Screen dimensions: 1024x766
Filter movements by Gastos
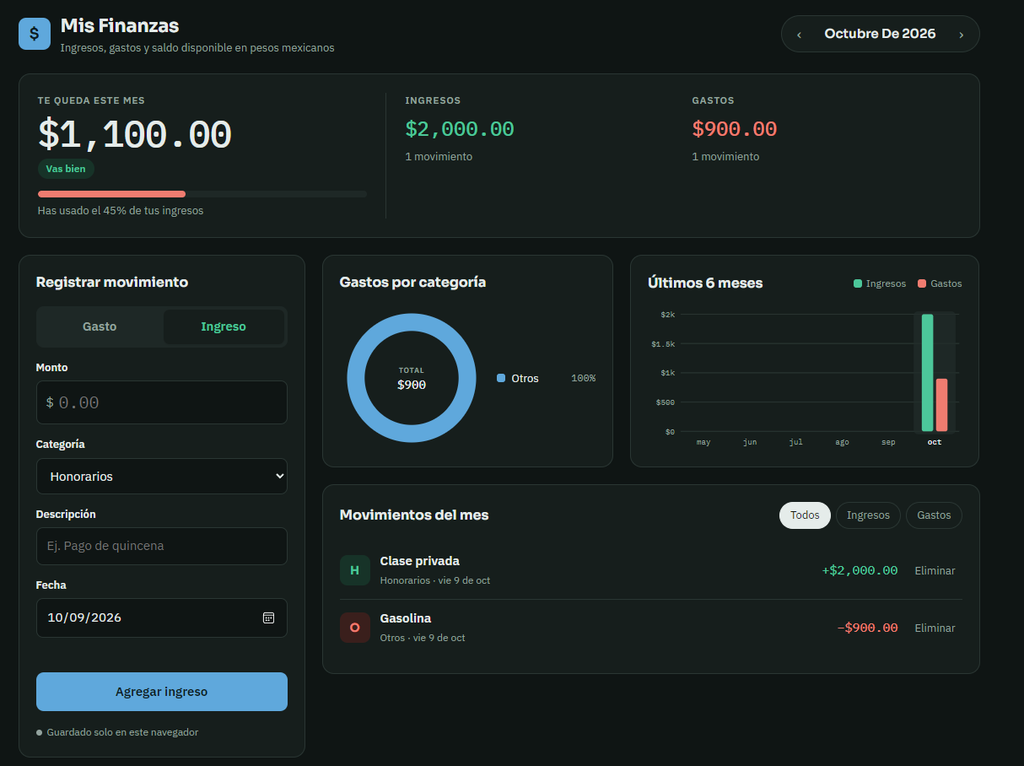(934, 515)
